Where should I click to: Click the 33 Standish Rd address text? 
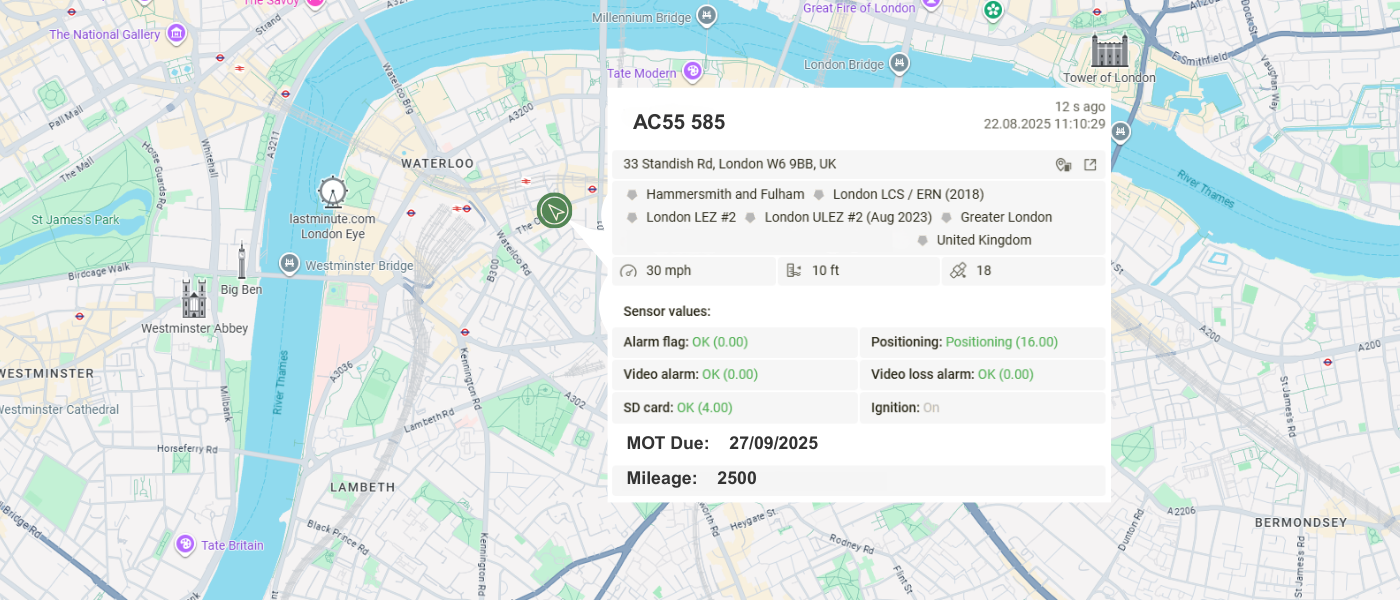[x=730, y=164]
